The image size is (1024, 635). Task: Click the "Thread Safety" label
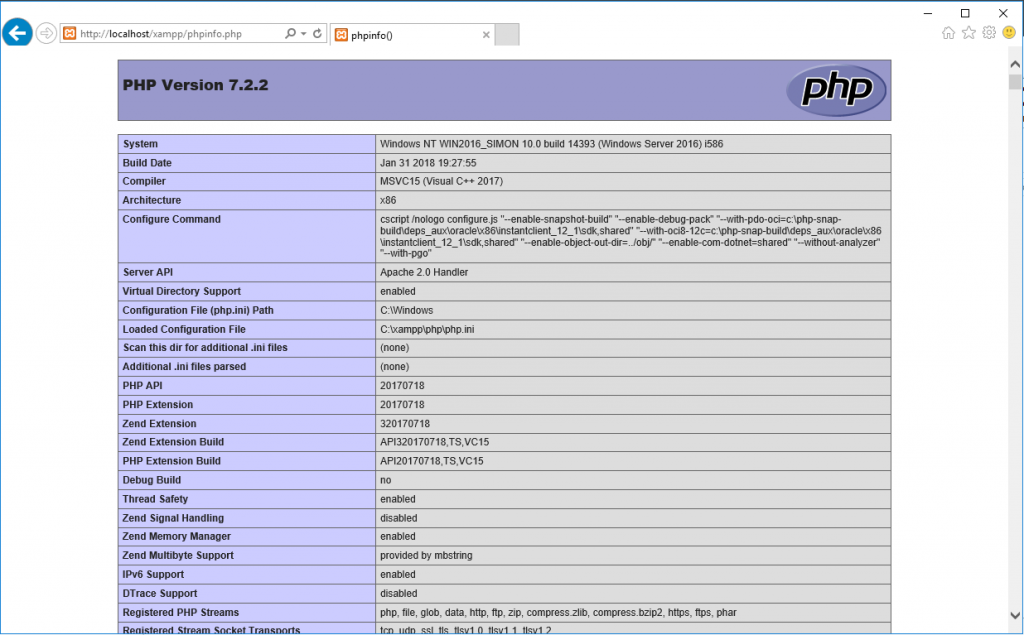(155, 498)
